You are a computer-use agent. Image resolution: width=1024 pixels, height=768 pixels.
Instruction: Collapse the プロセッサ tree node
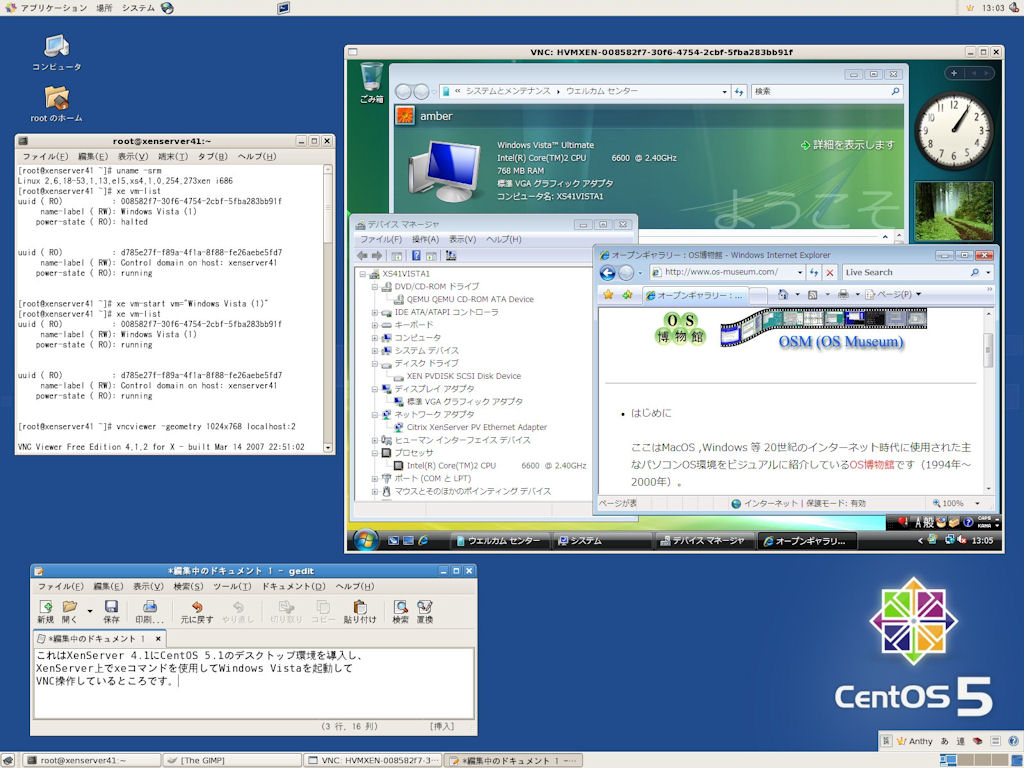tap(375, 453)
